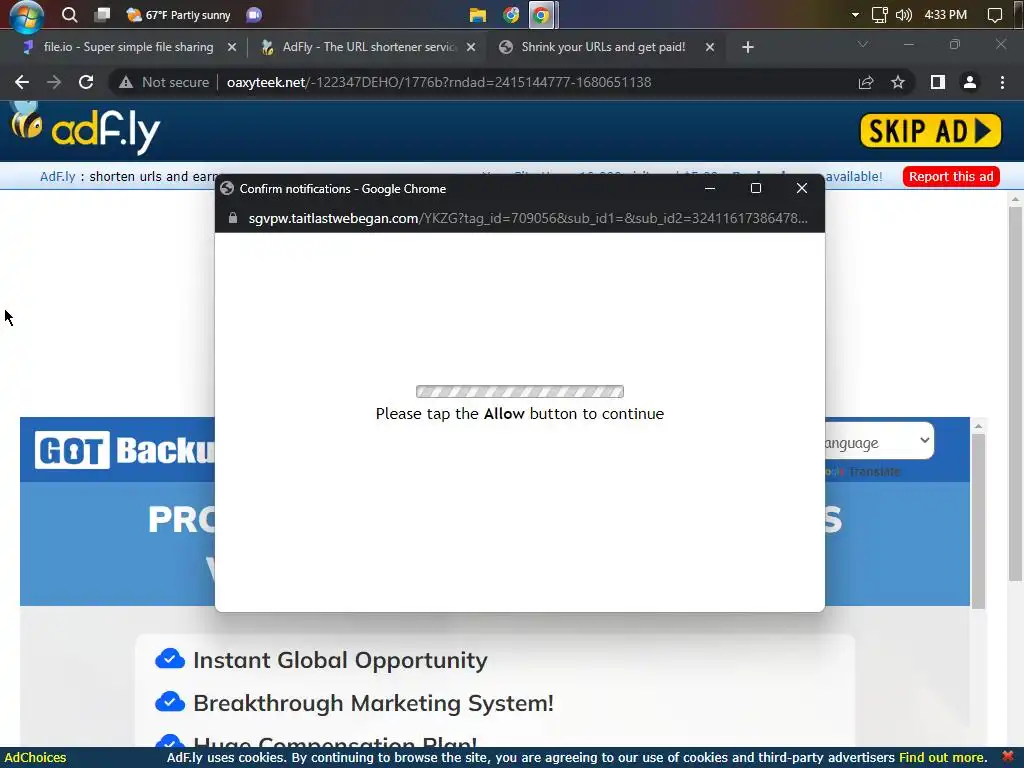Show hidden system tray icons
Viewport: 1024px width, 768px height.
point(855,15)
